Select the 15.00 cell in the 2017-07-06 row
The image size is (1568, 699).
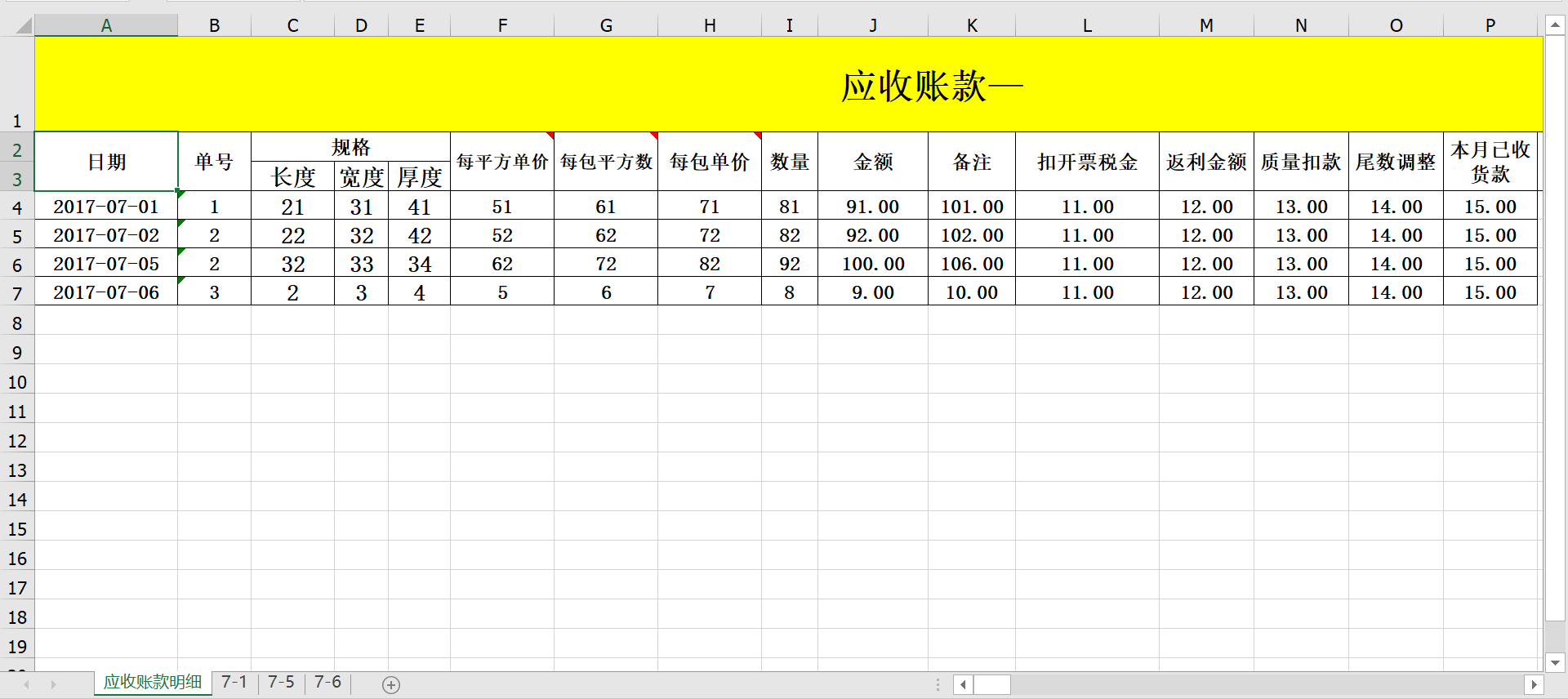[1490, 292]
